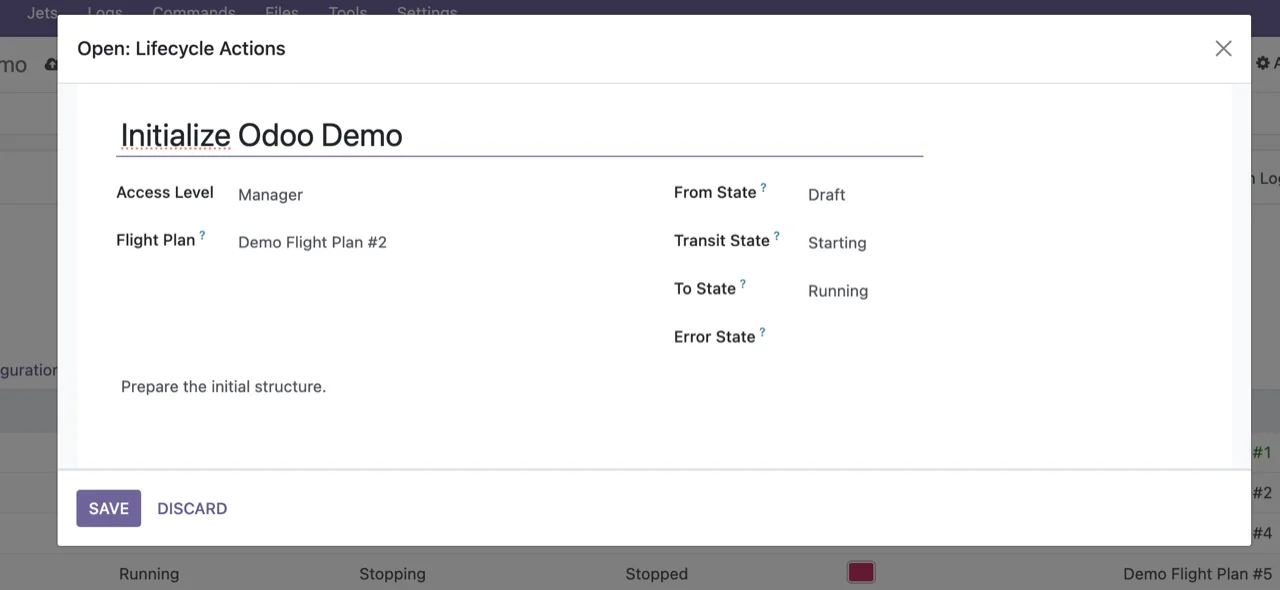The height and width of the screenshot is (590, 1280).
Task: Close the Lifecycle Actions dialog
Action: point(1223,49)
